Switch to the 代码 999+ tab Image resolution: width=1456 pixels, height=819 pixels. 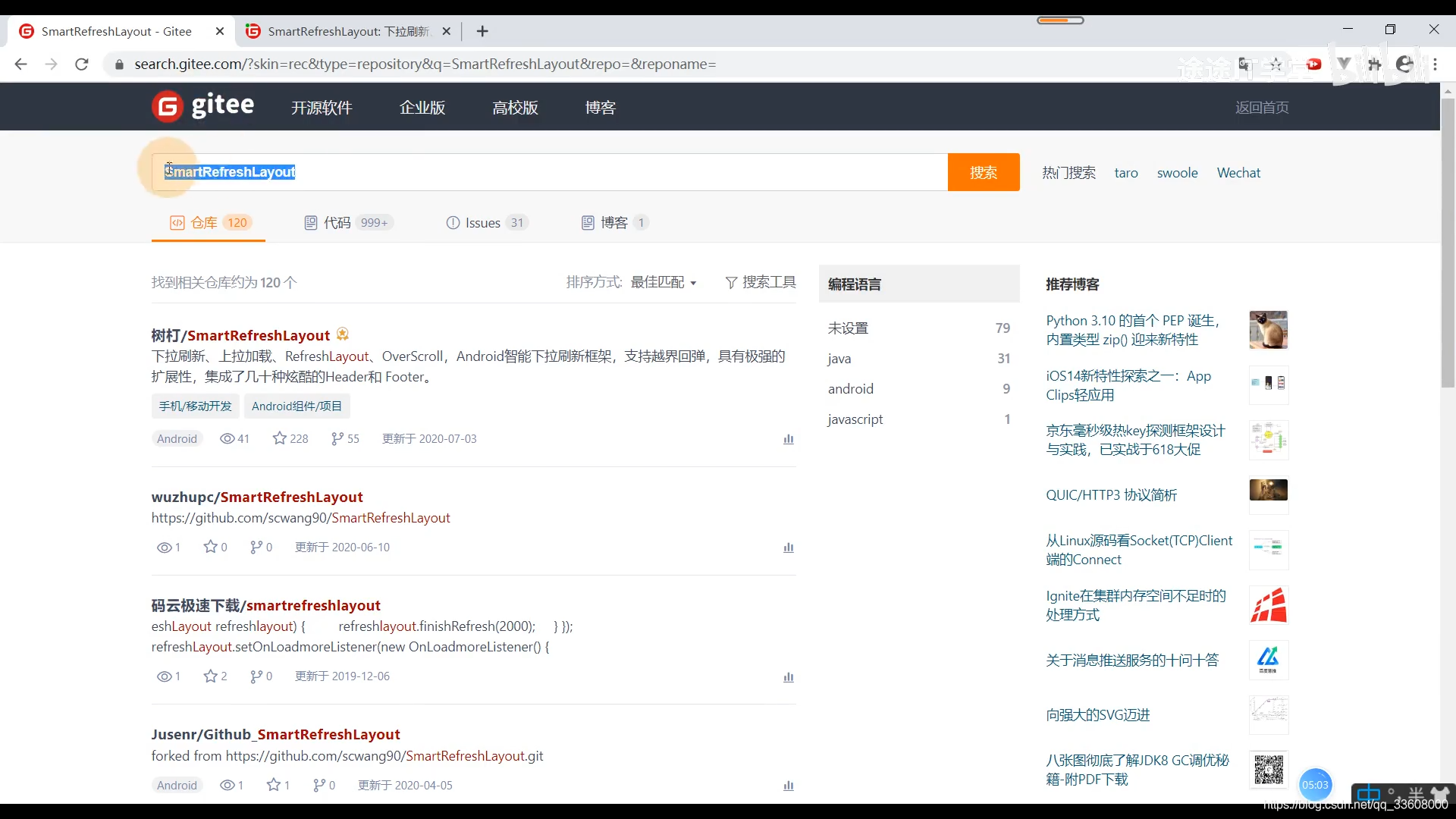coord(348,222)
